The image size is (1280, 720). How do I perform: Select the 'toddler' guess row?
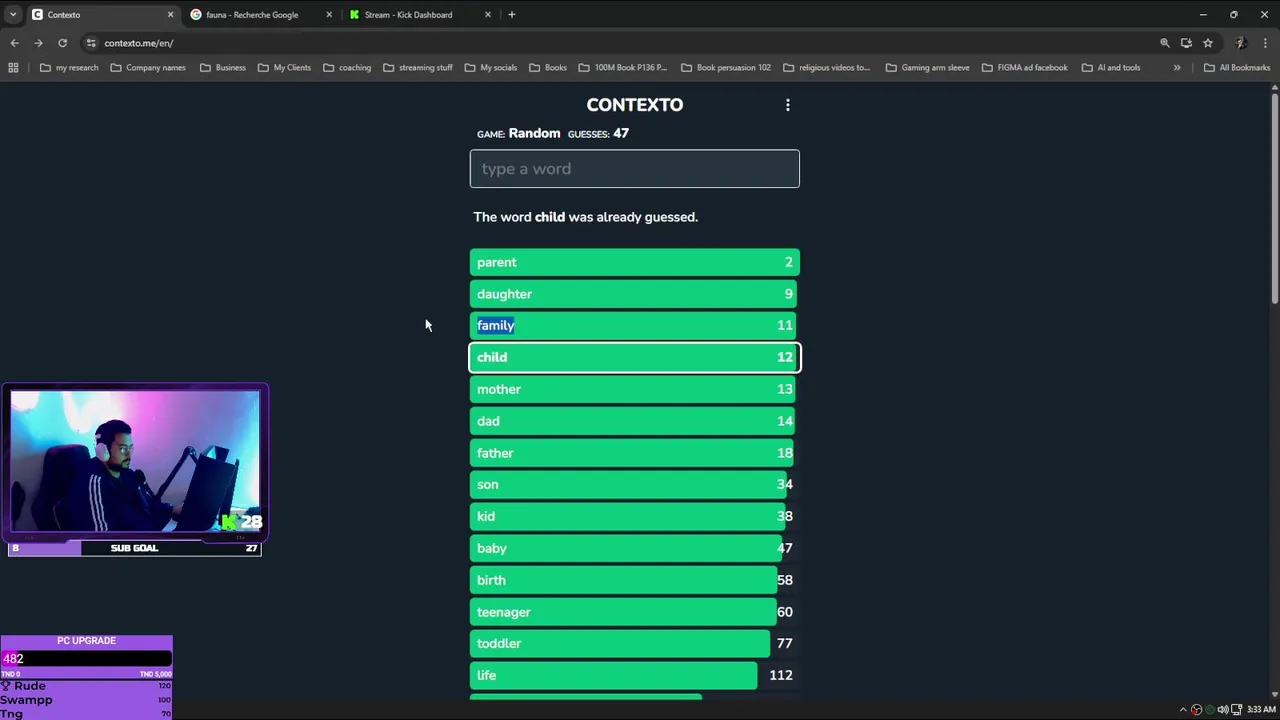point(635,643)
